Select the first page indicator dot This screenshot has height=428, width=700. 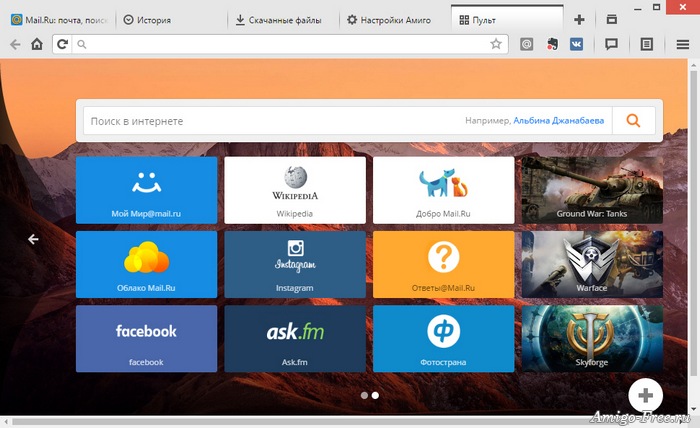[364, 395]
